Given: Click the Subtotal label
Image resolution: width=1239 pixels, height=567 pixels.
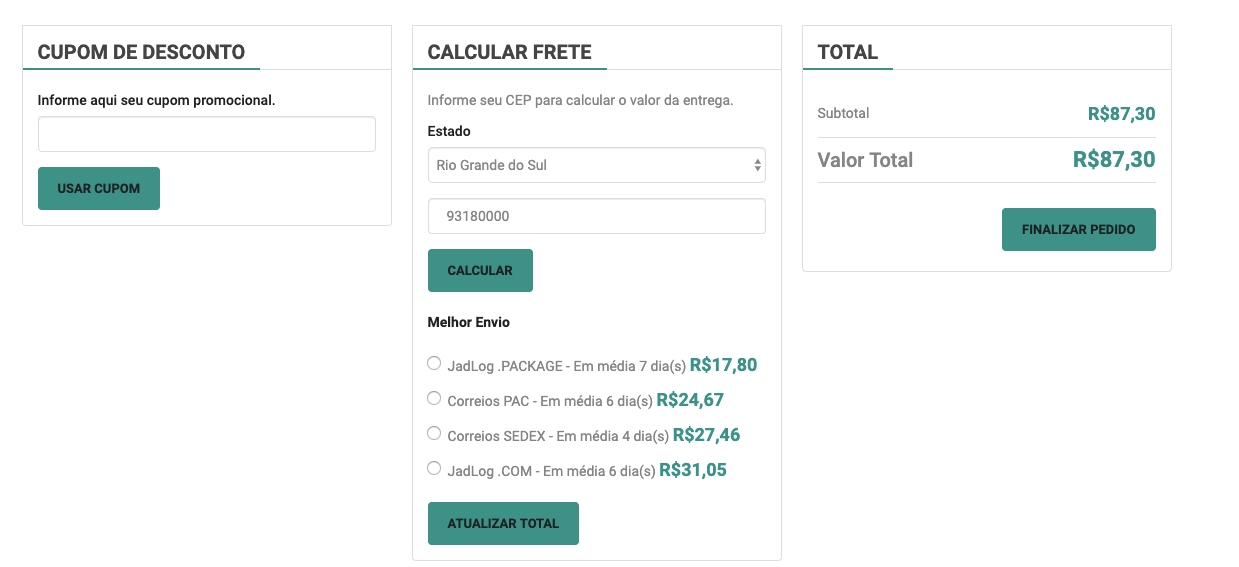Looking at the screenshot, I should 843,113.
